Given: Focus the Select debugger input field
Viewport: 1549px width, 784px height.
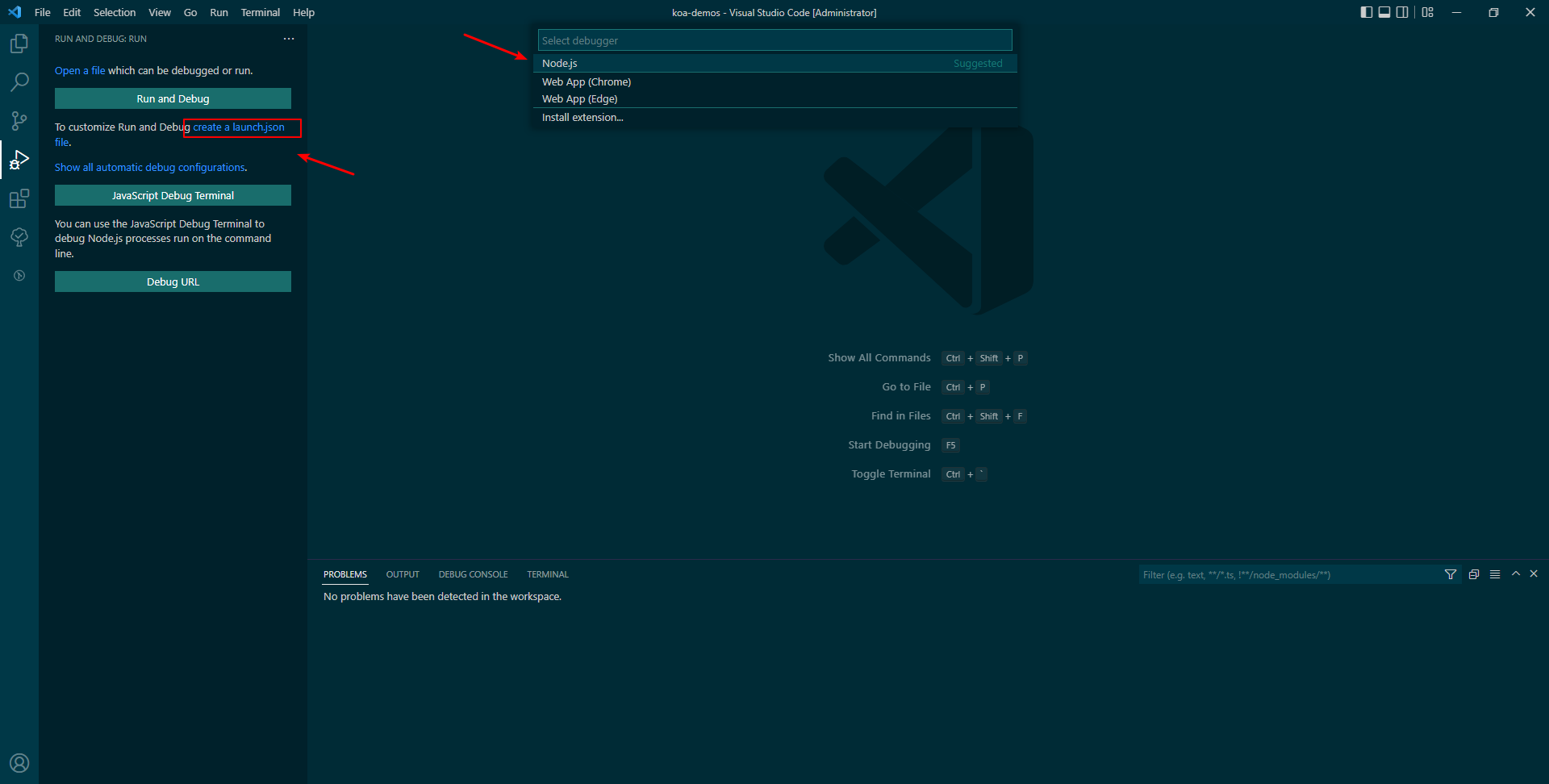Looking at the screenshot, I should (774, 40).
